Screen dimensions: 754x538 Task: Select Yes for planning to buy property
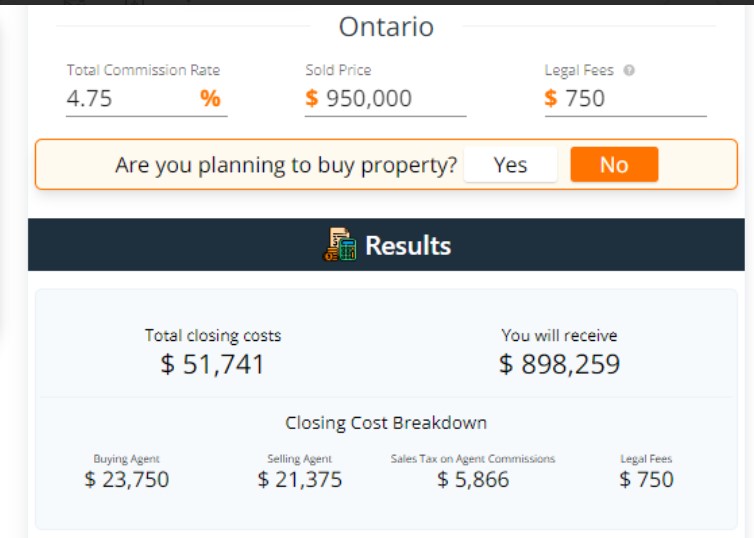click(510, 165)
